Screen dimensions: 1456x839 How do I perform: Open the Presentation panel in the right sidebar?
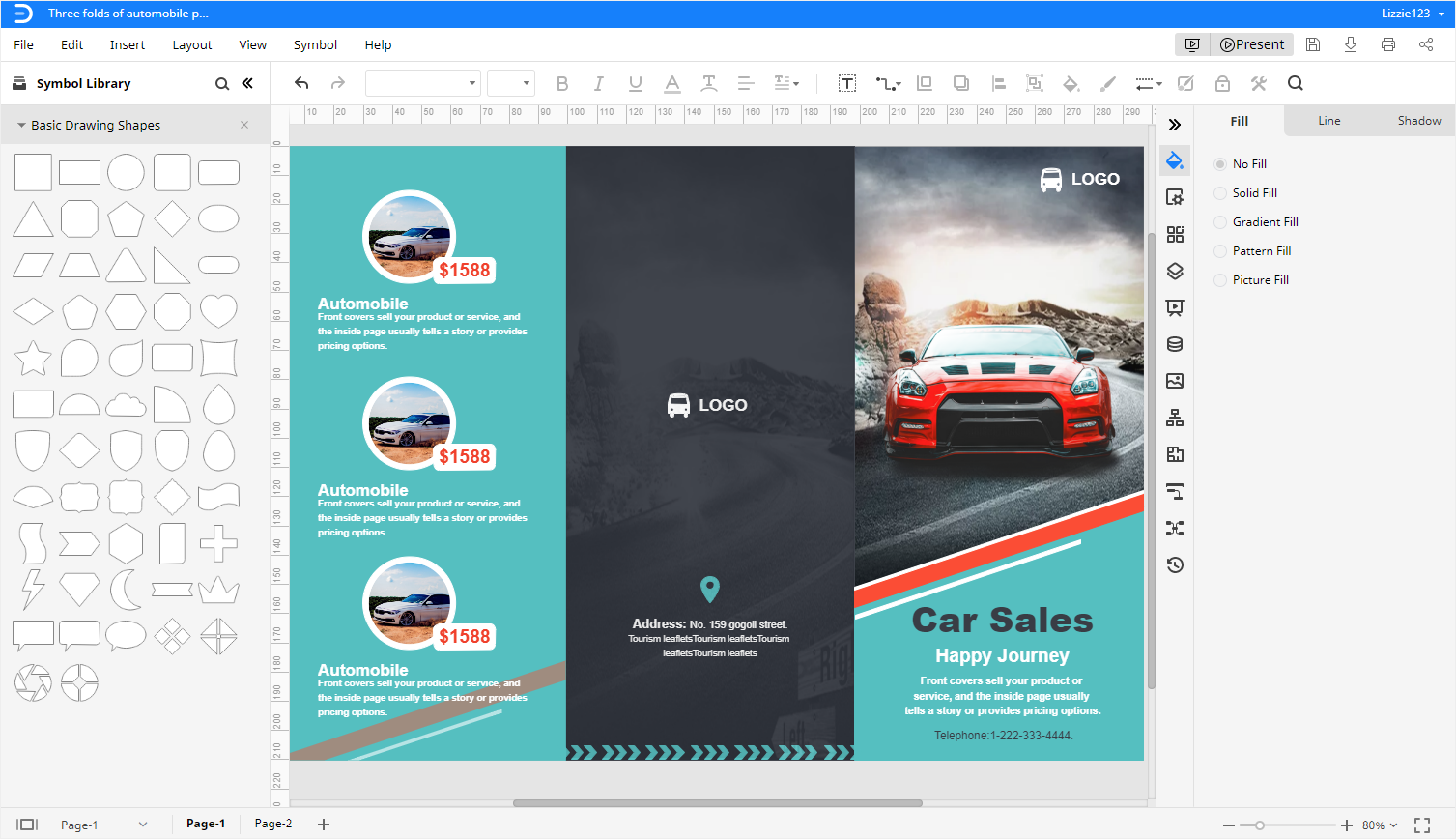(1175, 307)
